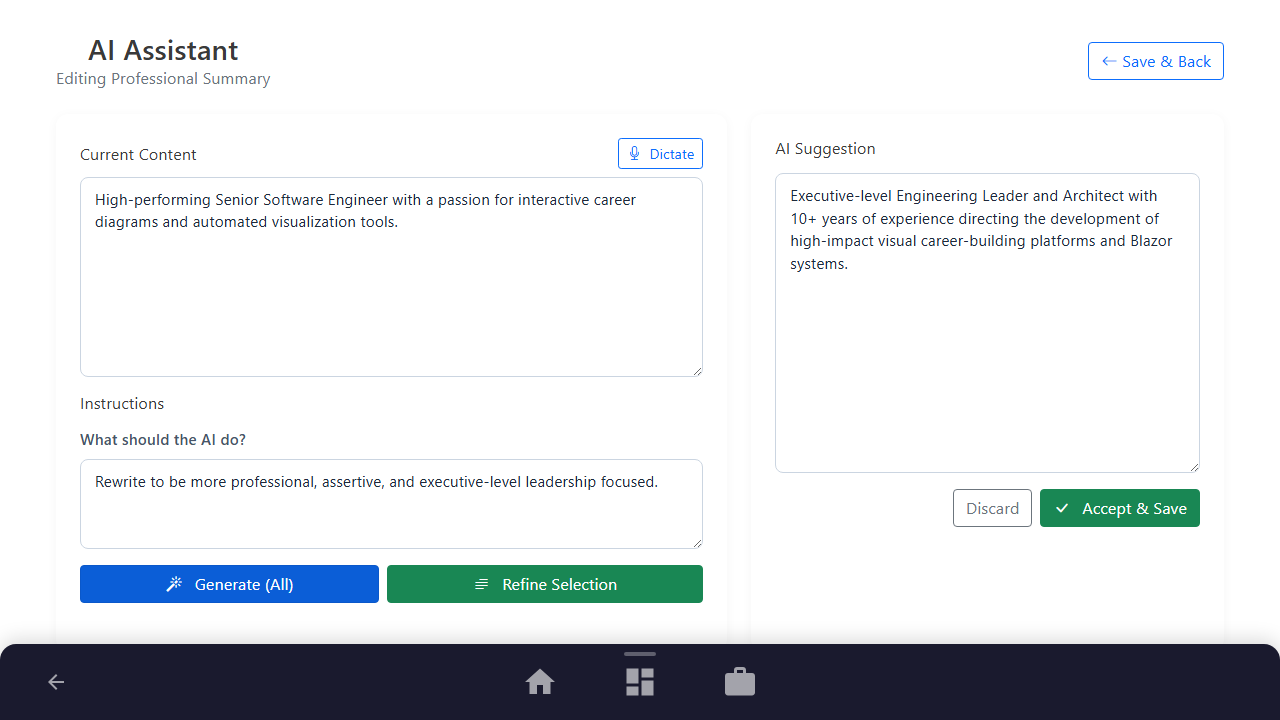Click the 'Current Content' label
1280x720 pixels.
pos(138,155)
